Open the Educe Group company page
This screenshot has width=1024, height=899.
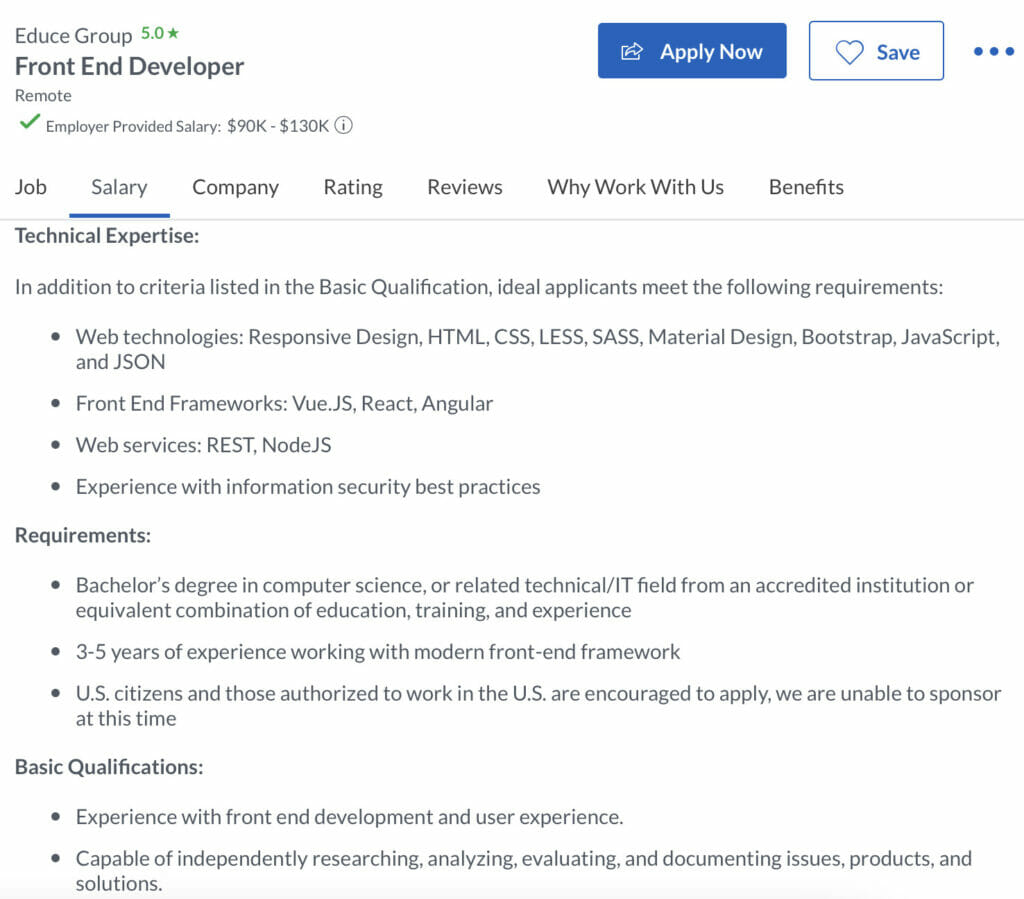[70, 33]
